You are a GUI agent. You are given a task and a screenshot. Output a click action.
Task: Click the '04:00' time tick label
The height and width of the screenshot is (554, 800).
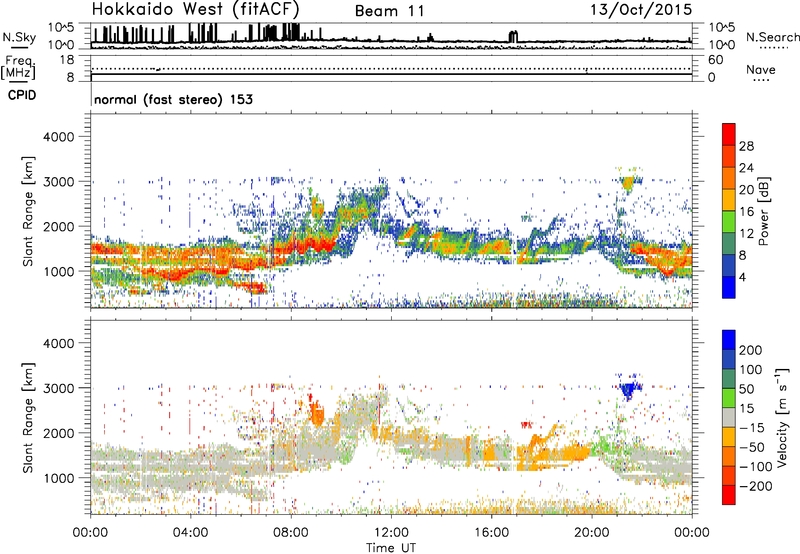coord(190,533)
